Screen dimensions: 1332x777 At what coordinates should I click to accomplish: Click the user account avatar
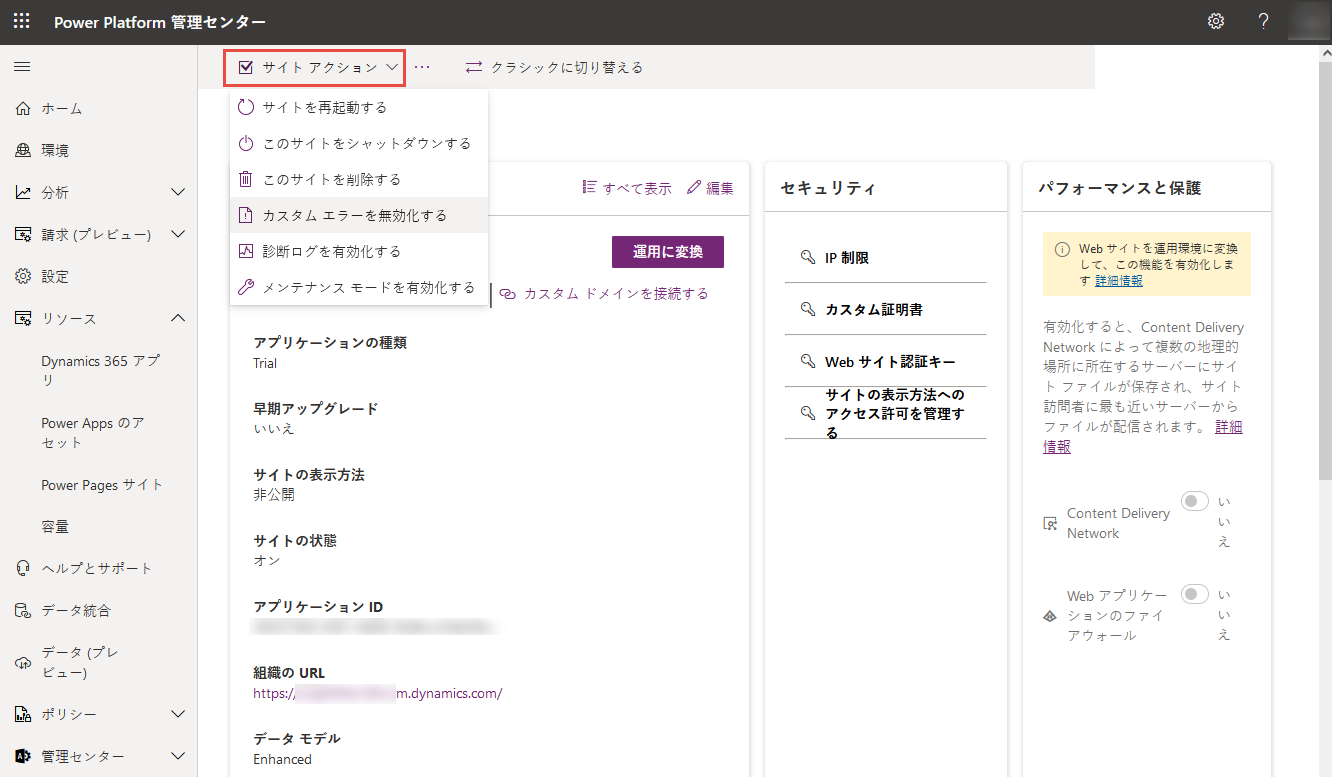point(1310,21)
